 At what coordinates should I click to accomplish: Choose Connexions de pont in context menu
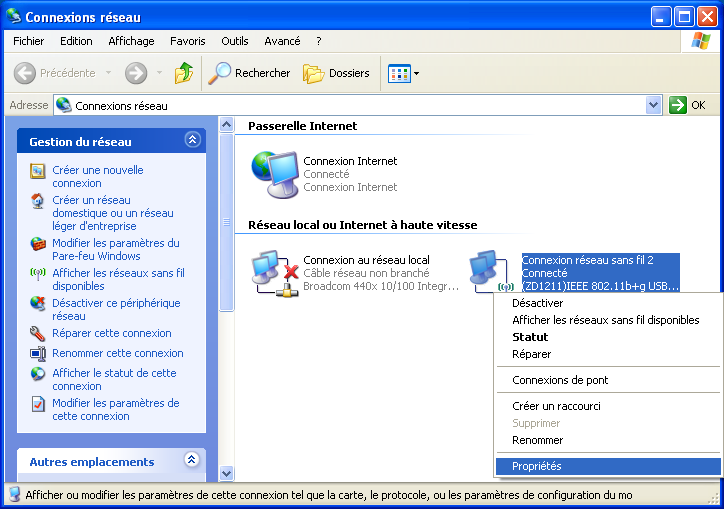point(560,380)
